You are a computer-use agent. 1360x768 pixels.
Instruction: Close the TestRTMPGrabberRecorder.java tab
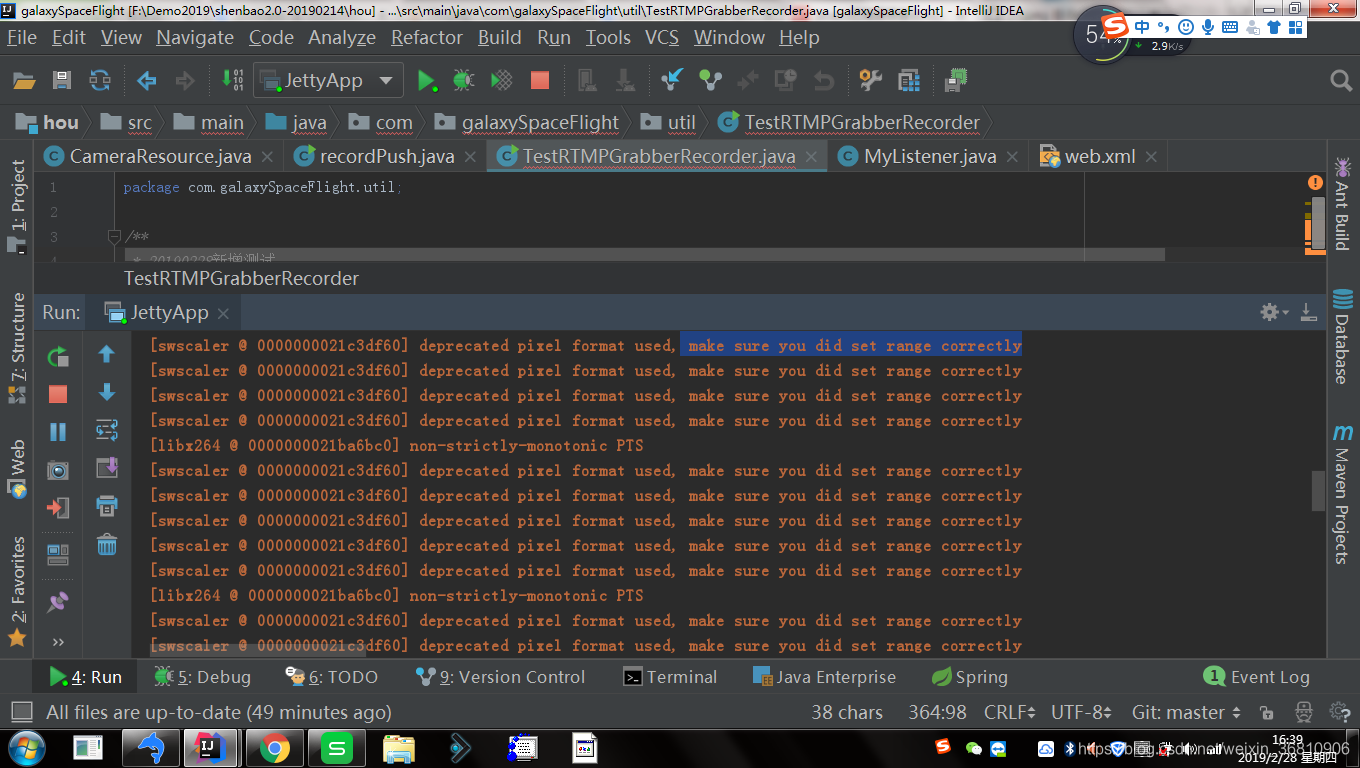point(811,157)
